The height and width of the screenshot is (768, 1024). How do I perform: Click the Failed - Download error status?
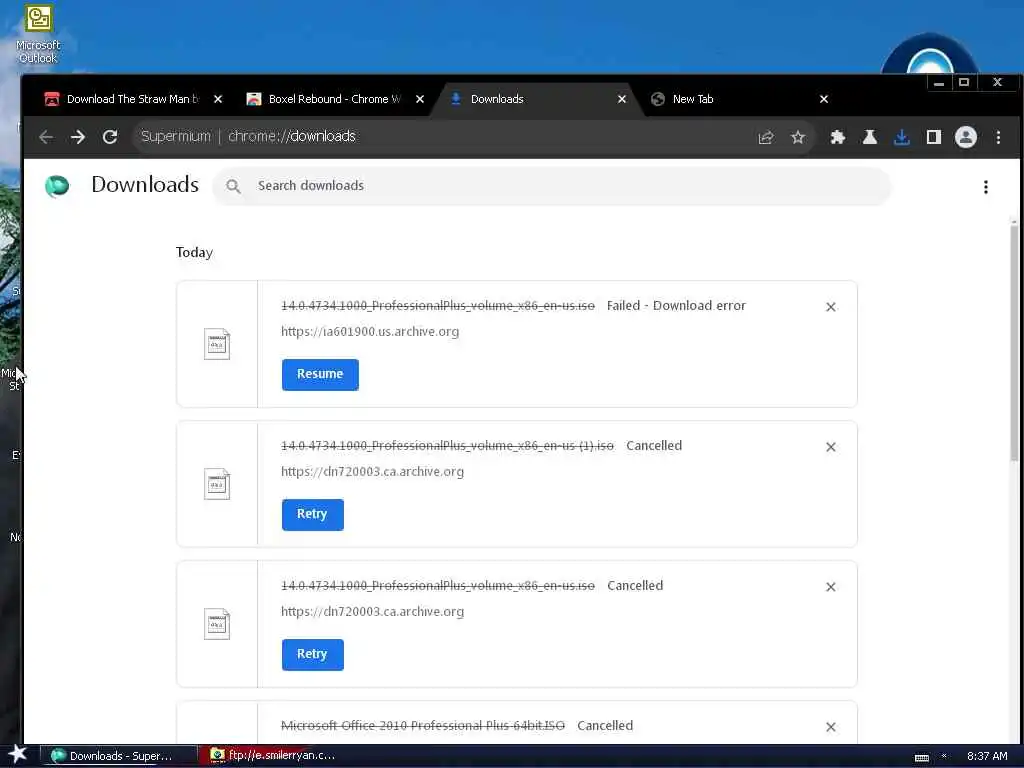point(676,306)
